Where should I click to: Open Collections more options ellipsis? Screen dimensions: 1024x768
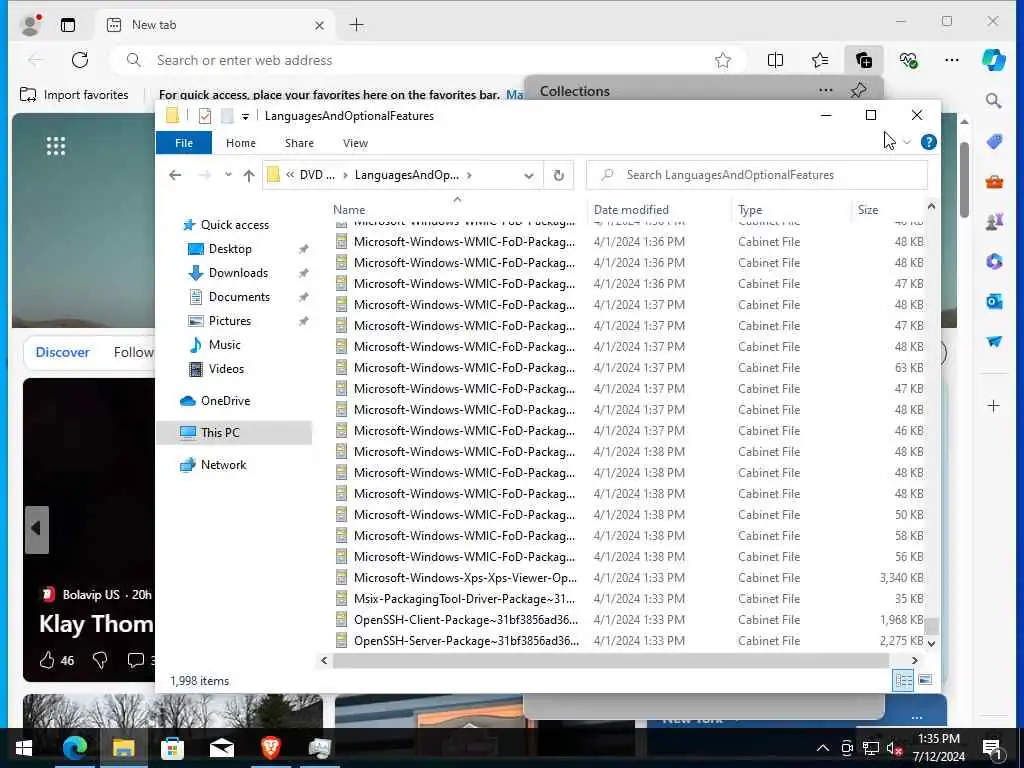[825, 90]
